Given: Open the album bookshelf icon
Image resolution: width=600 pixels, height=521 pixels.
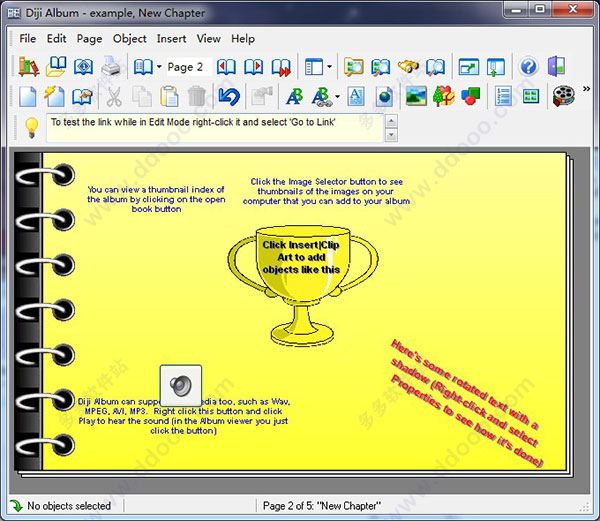Looking at the screenshot, I should (x=29, y=67).
